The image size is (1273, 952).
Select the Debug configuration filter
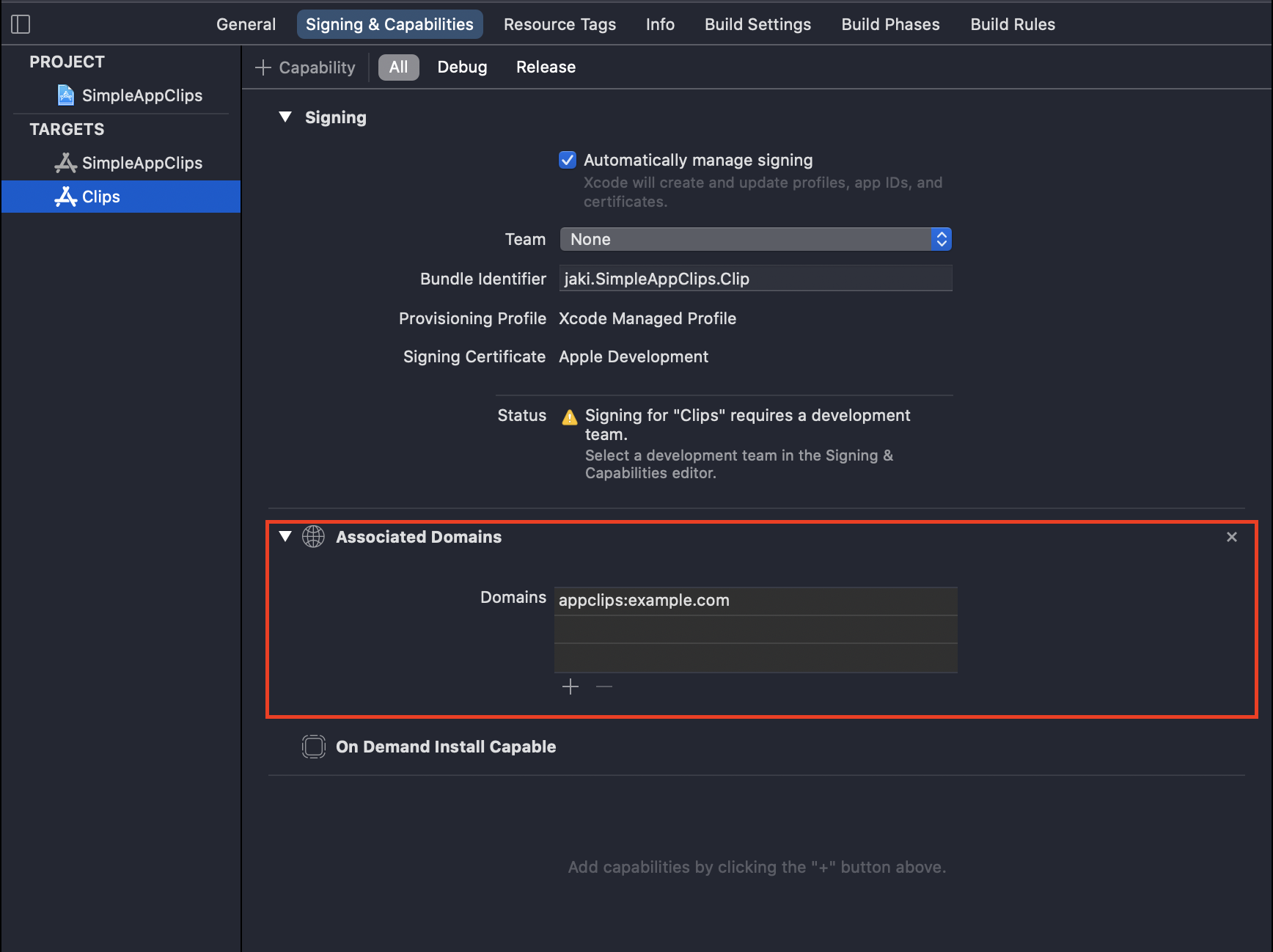[x=462, y=67]
